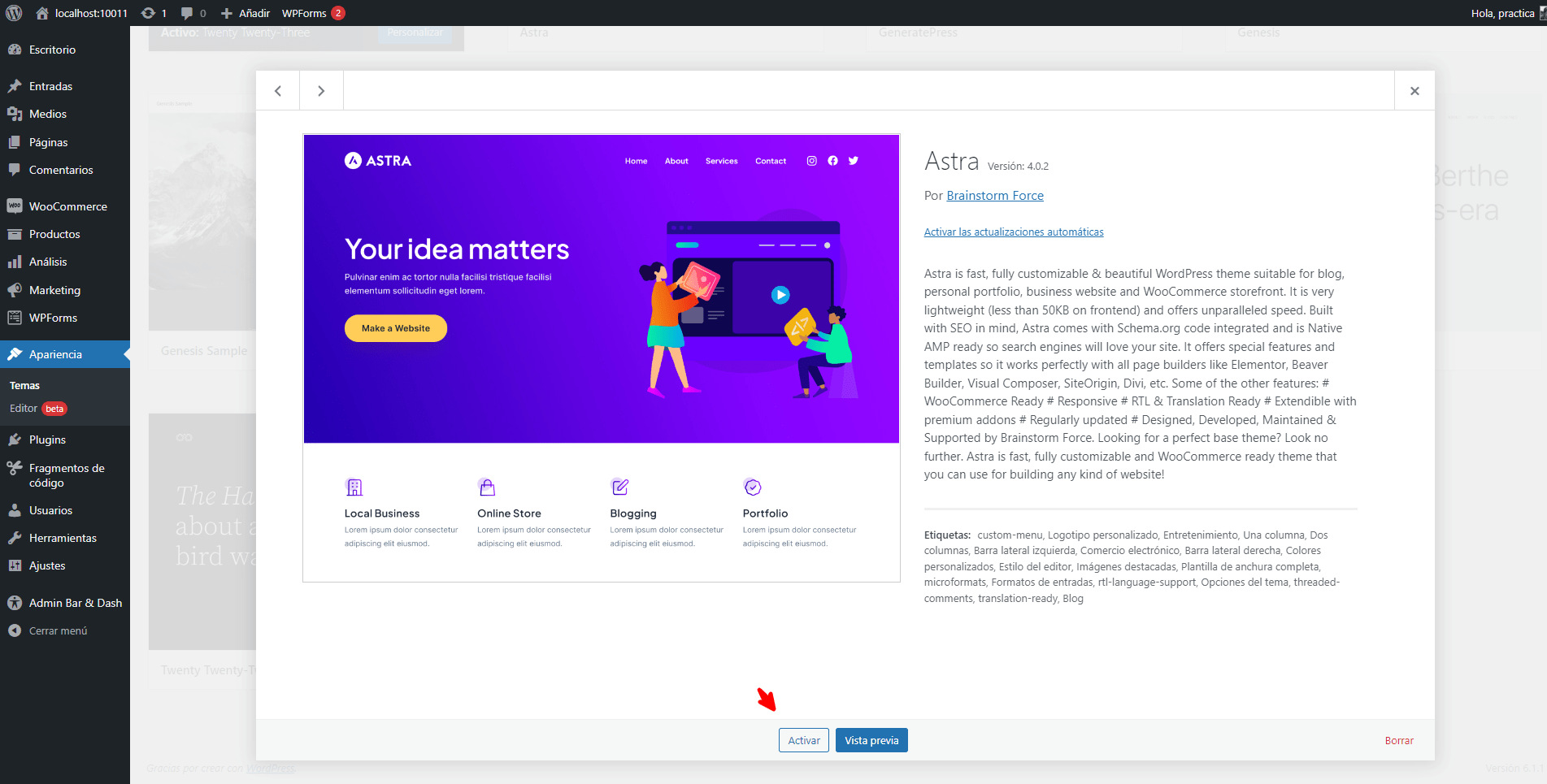
Task: Click the Personalizar button behind the overlay
Action: point(415,32)
